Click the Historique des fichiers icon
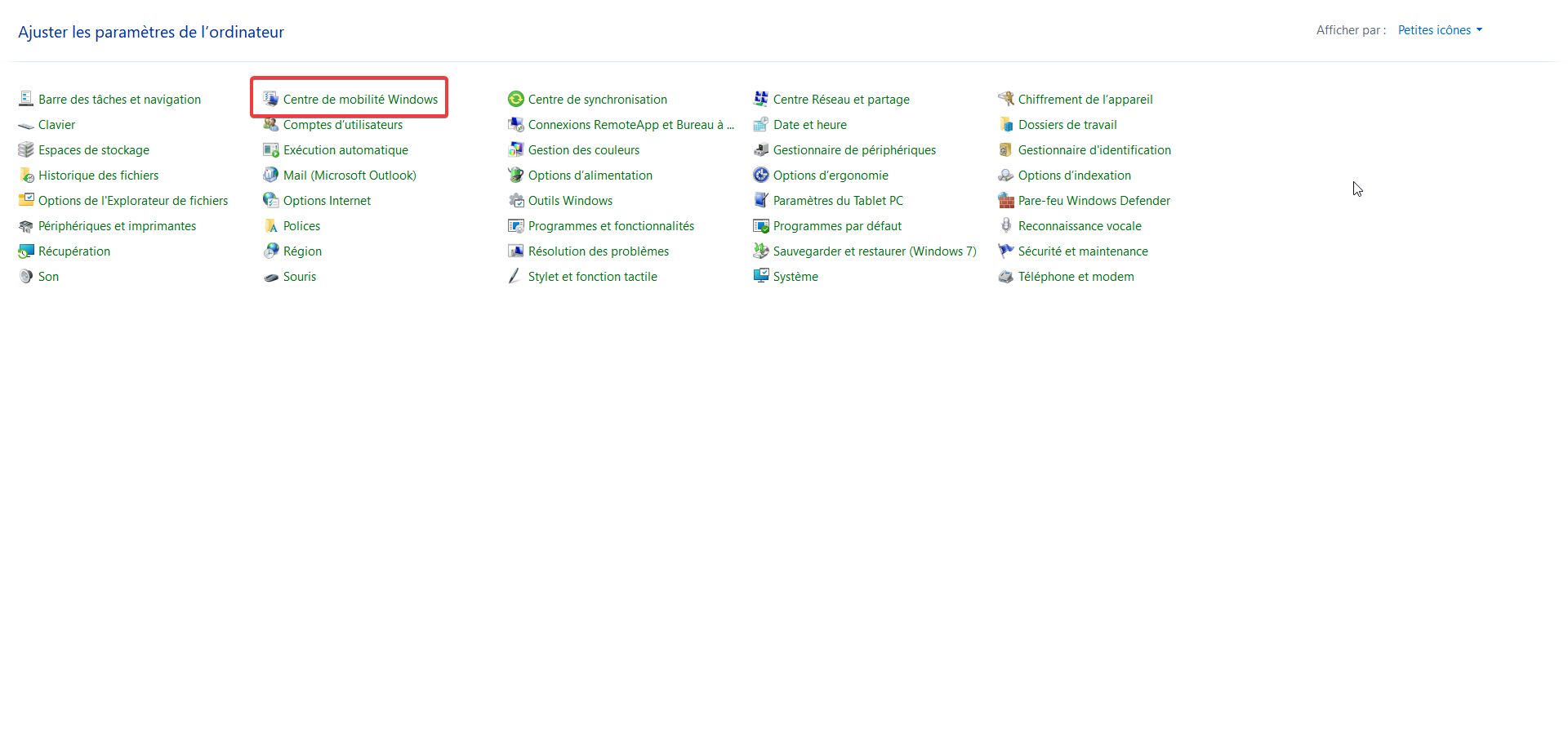 coord(26,176)
